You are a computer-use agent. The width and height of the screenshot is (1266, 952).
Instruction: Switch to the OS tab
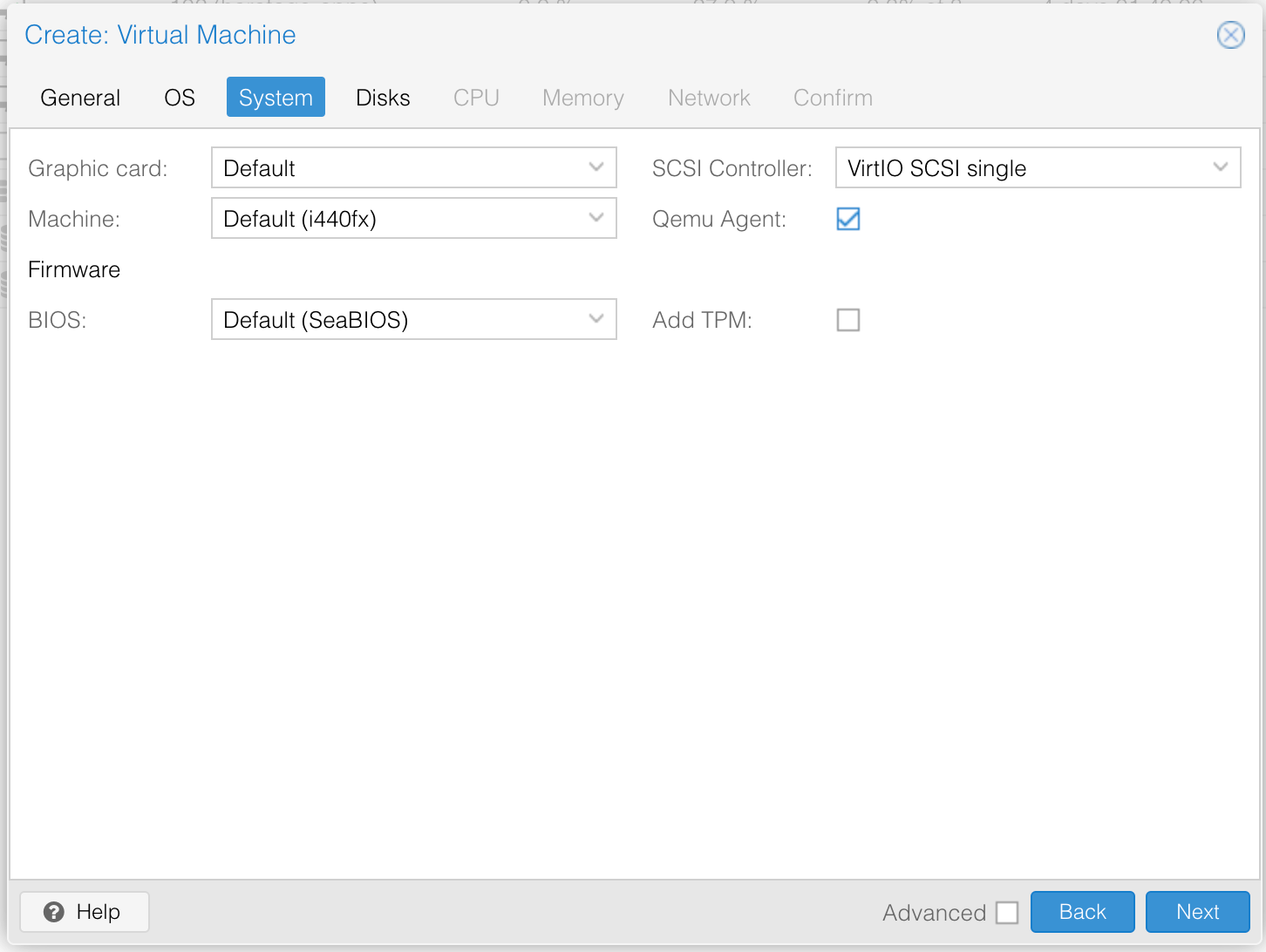180,98
